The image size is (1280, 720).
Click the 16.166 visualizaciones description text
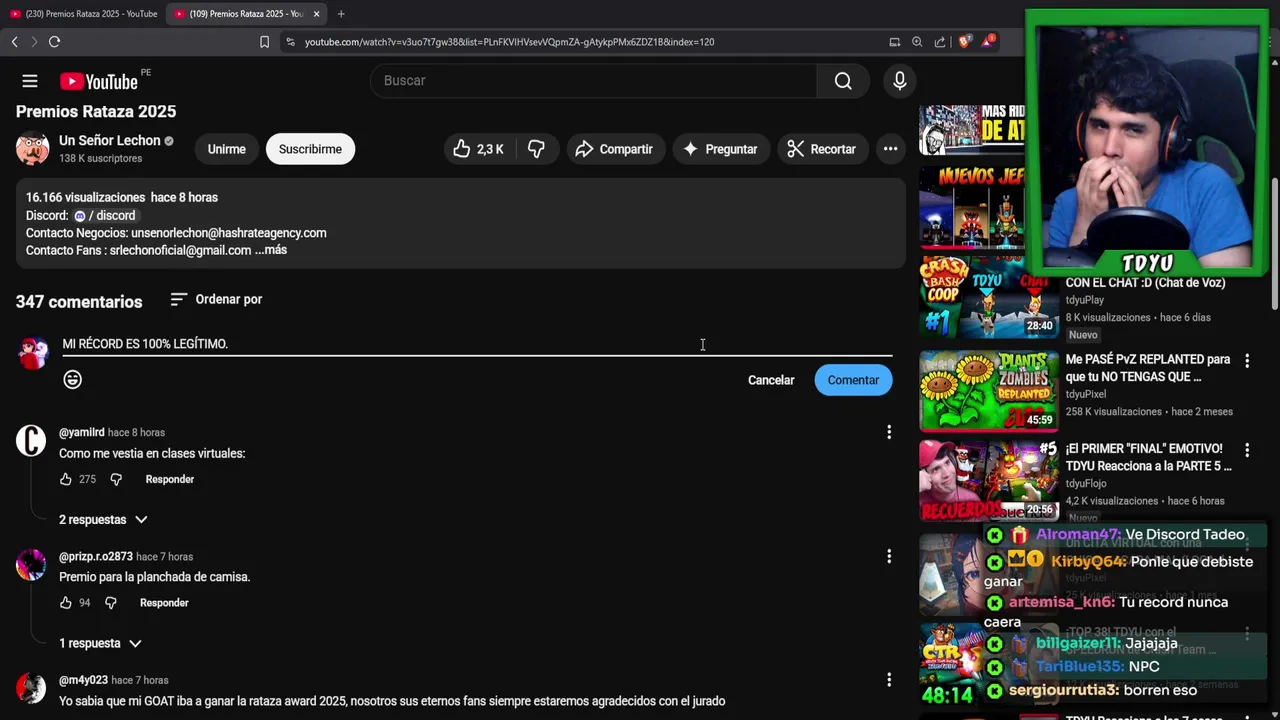(86, 197)
